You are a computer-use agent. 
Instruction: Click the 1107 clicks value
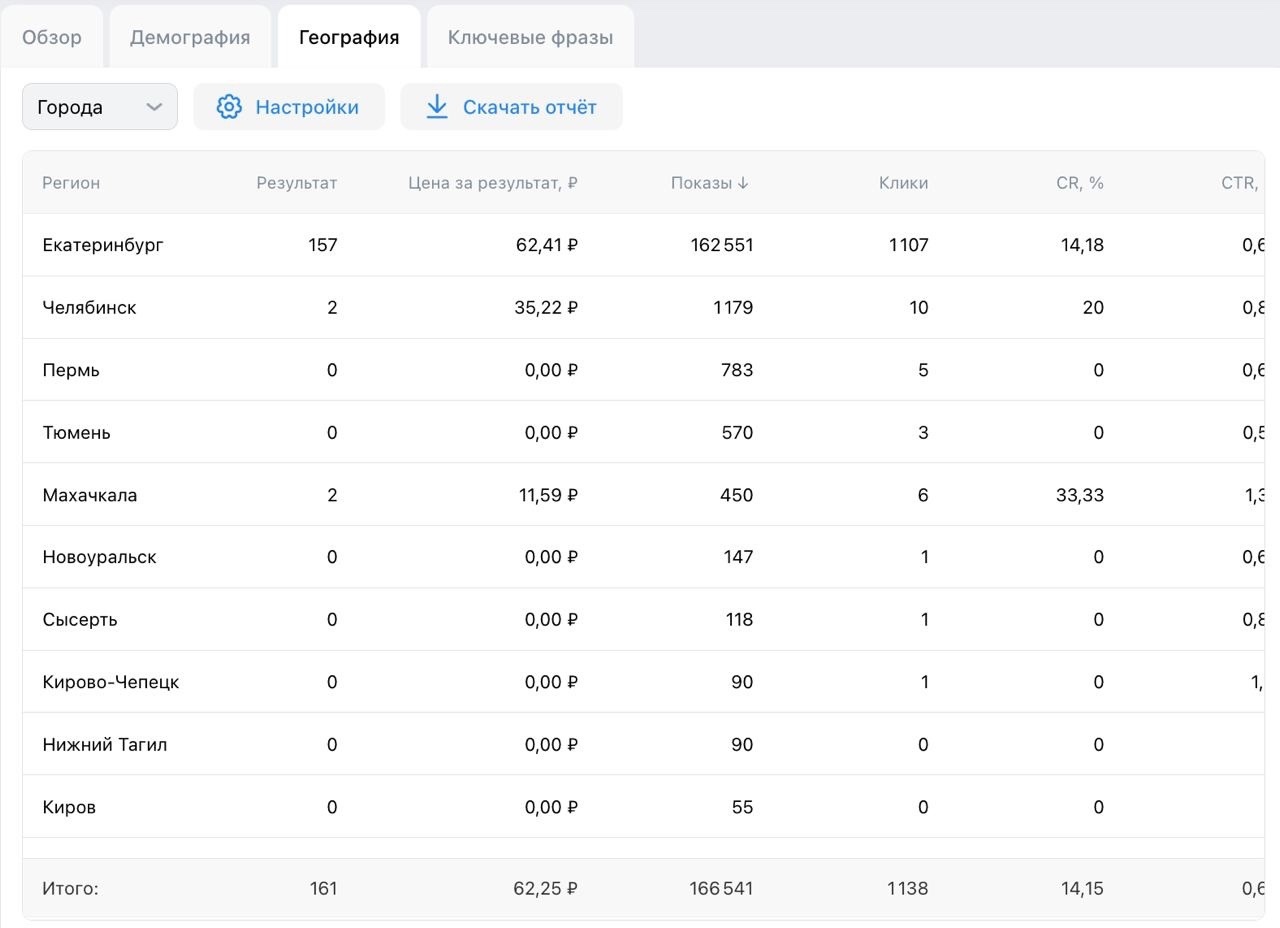pos(908,245)
